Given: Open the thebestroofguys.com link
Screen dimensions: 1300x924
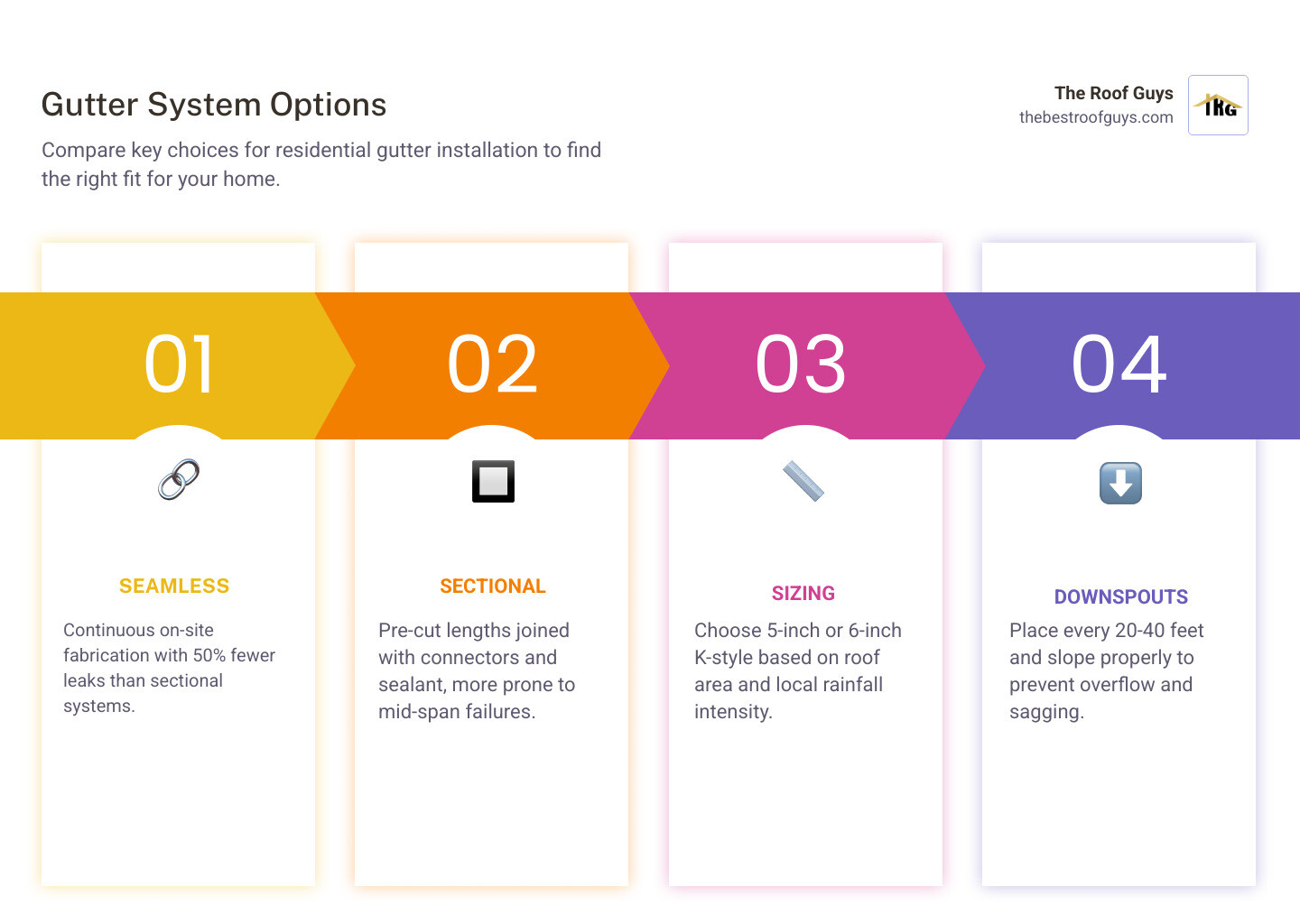Looking at the screenshot, I should [1096, 117].
